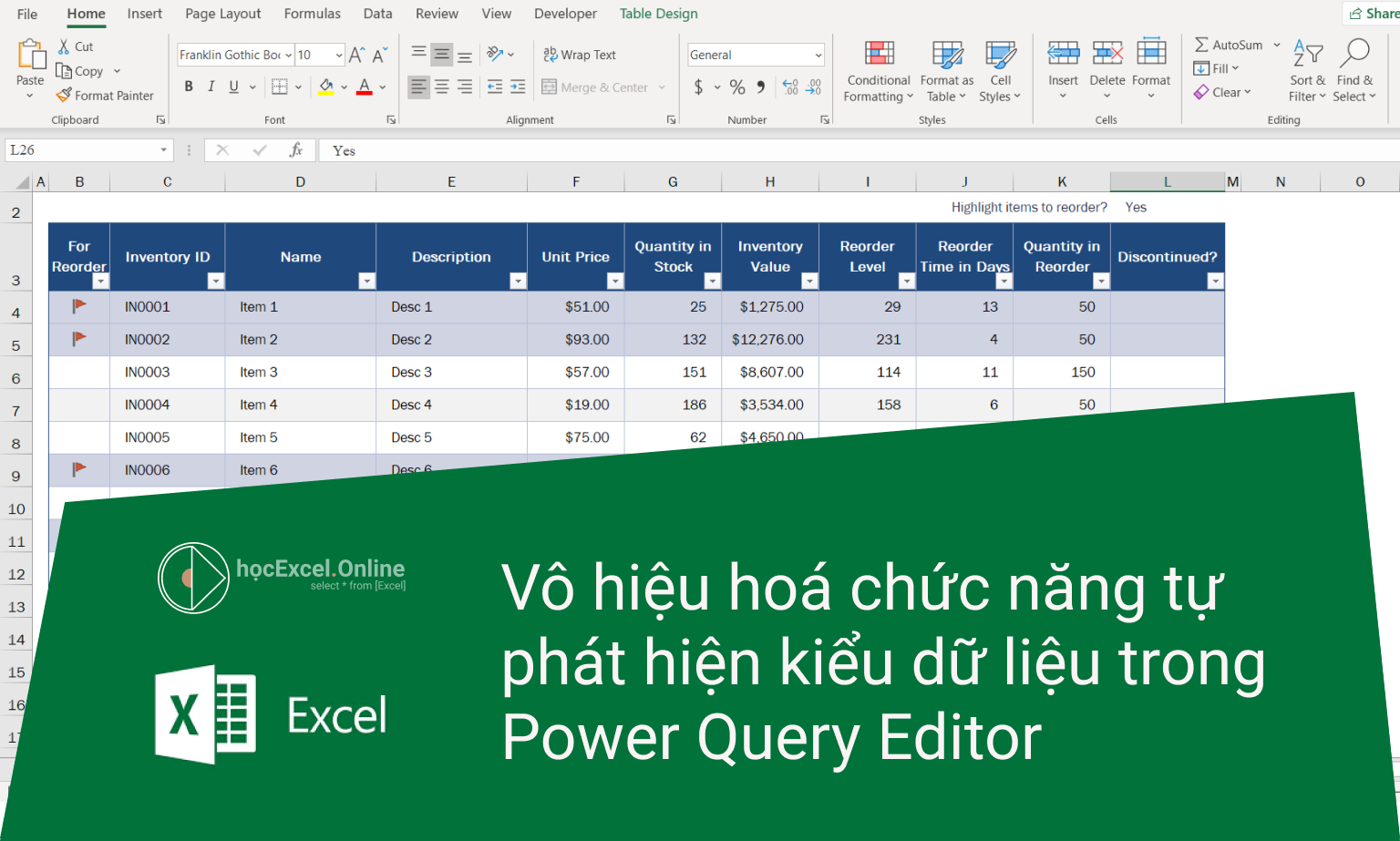Apply accounting dollar format
This screenshot has height=841, width=1400.
point(699,87)
